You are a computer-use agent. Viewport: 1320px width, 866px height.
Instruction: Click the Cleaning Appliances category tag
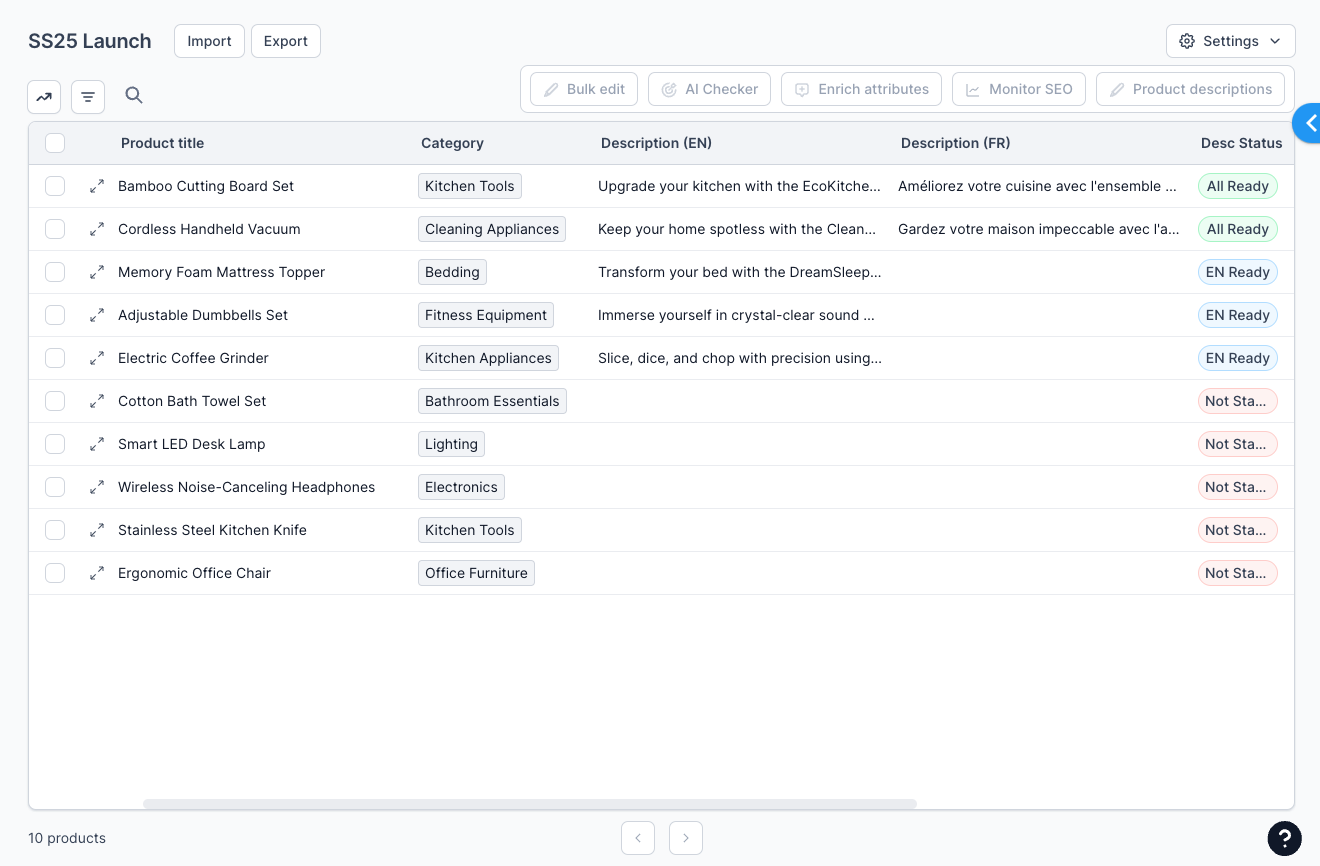(492, 229)
